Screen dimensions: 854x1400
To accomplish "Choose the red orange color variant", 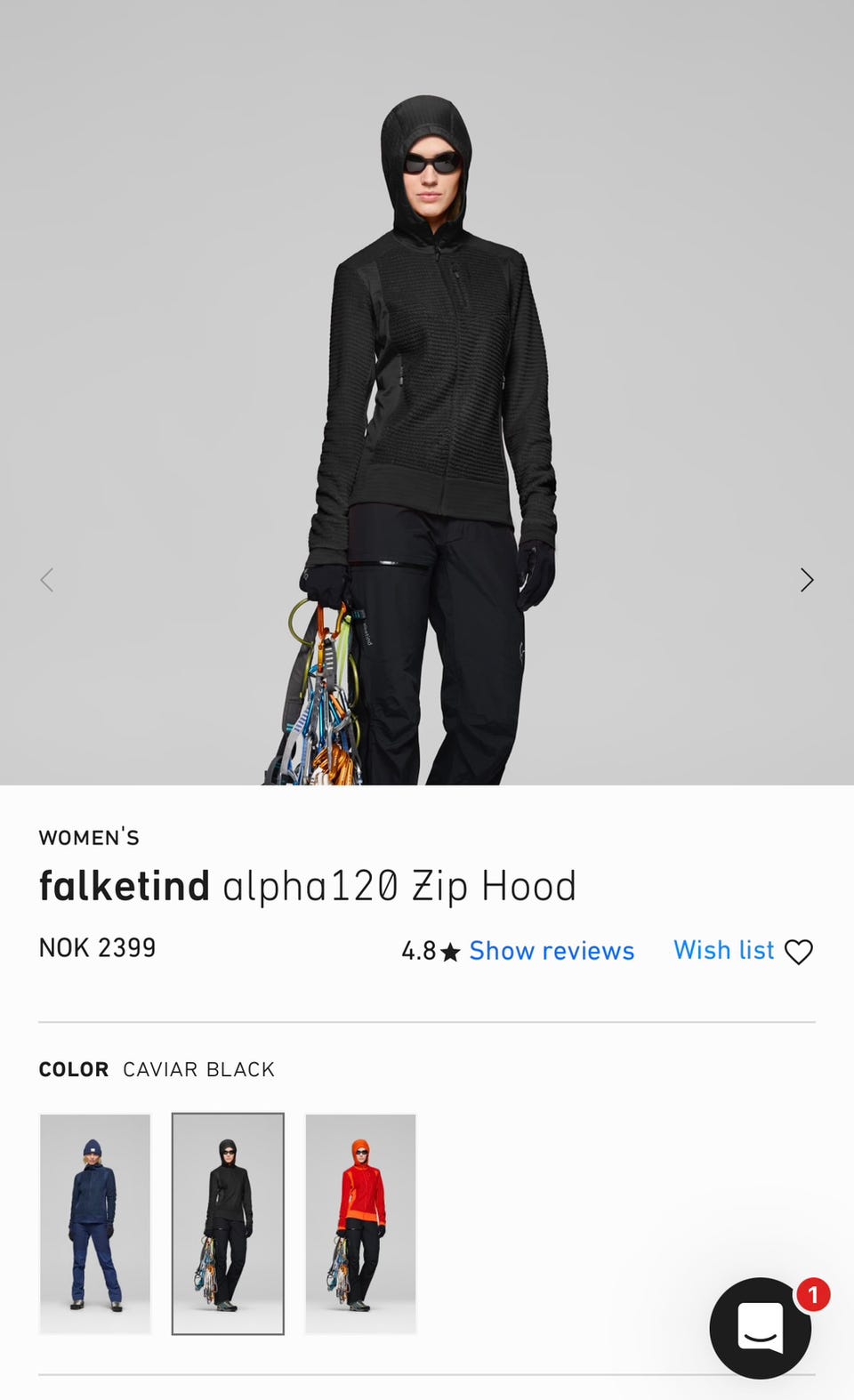I will [360, 1224].
